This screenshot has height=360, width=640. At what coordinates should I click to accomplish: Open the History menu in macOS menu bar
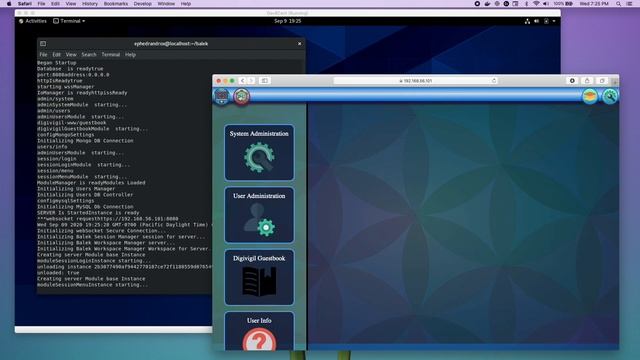point(89,4)
